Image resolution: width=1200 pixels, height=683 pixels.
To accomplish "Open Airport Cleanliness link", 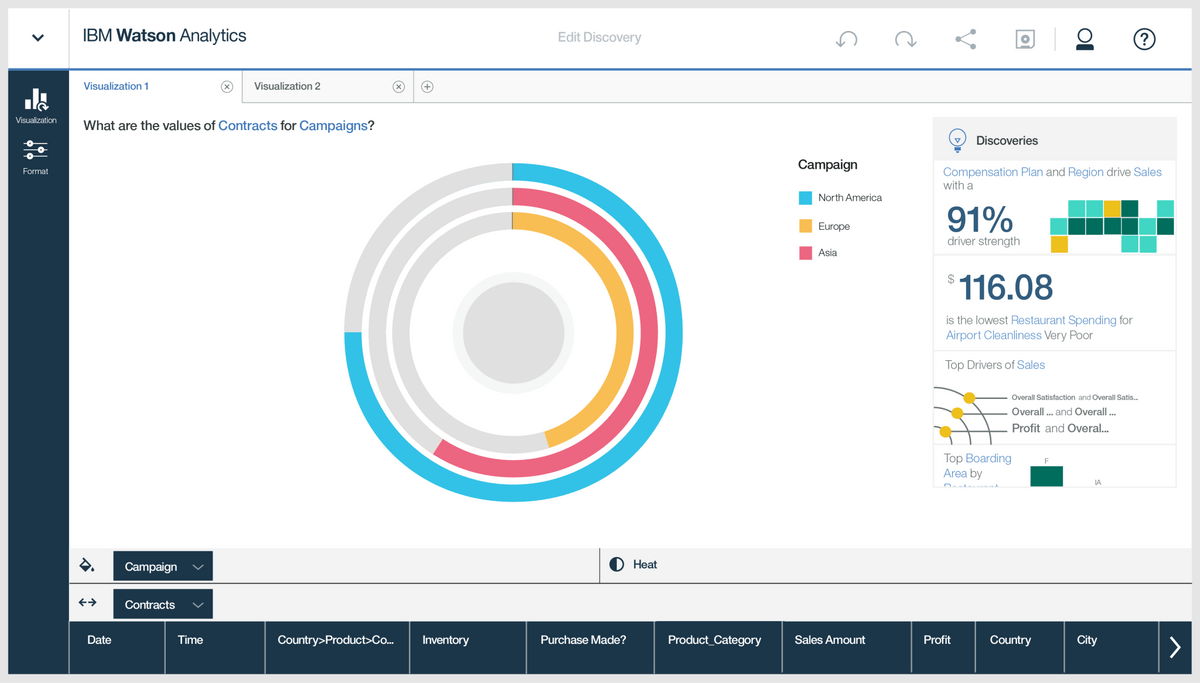I will coord(993,335).
